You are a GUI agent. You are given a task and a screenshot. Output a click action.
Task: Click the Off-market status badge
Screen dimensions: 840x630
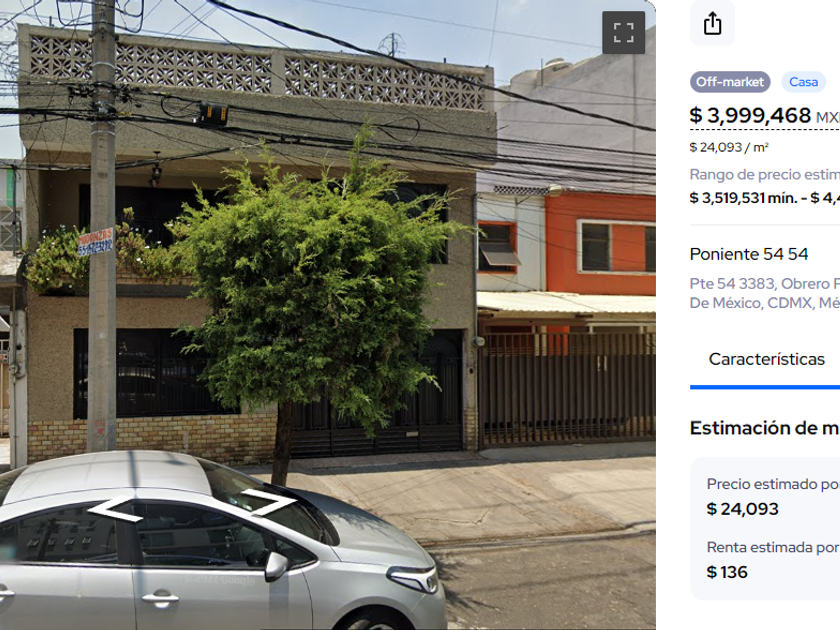(x=730, y=82)
